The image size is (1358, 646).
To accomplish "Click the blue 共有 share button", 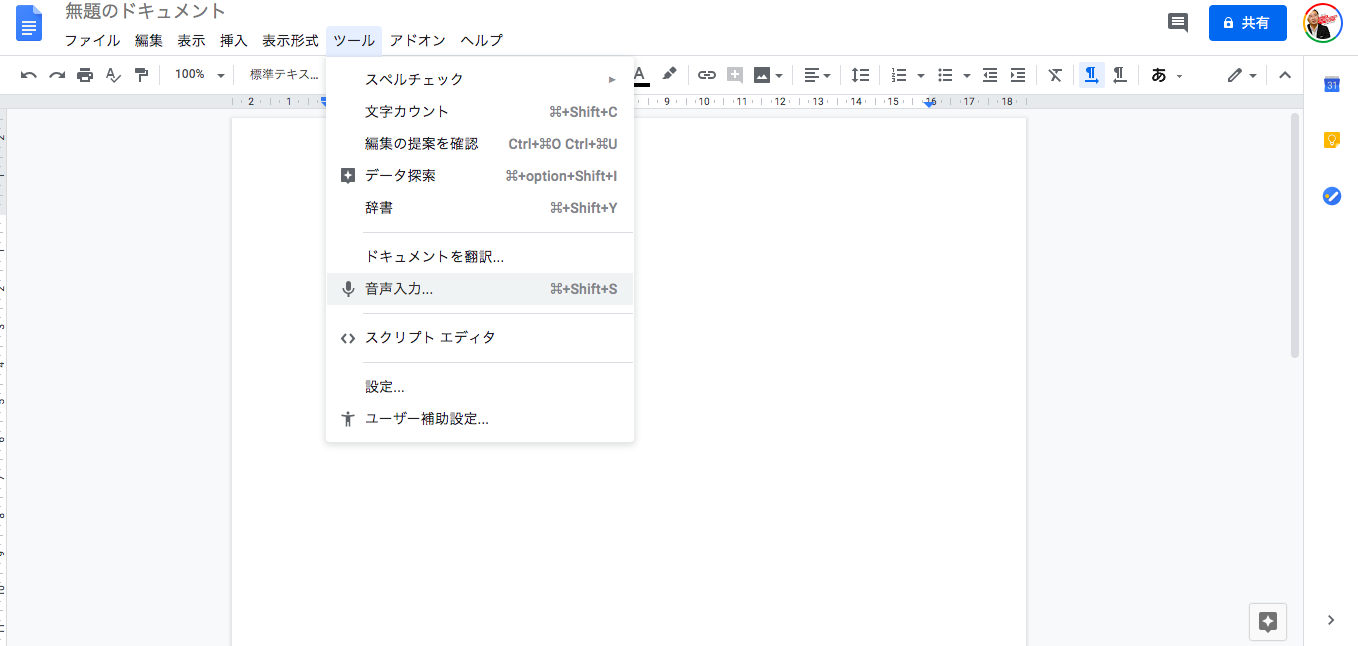I will [x=1247, y=23].
